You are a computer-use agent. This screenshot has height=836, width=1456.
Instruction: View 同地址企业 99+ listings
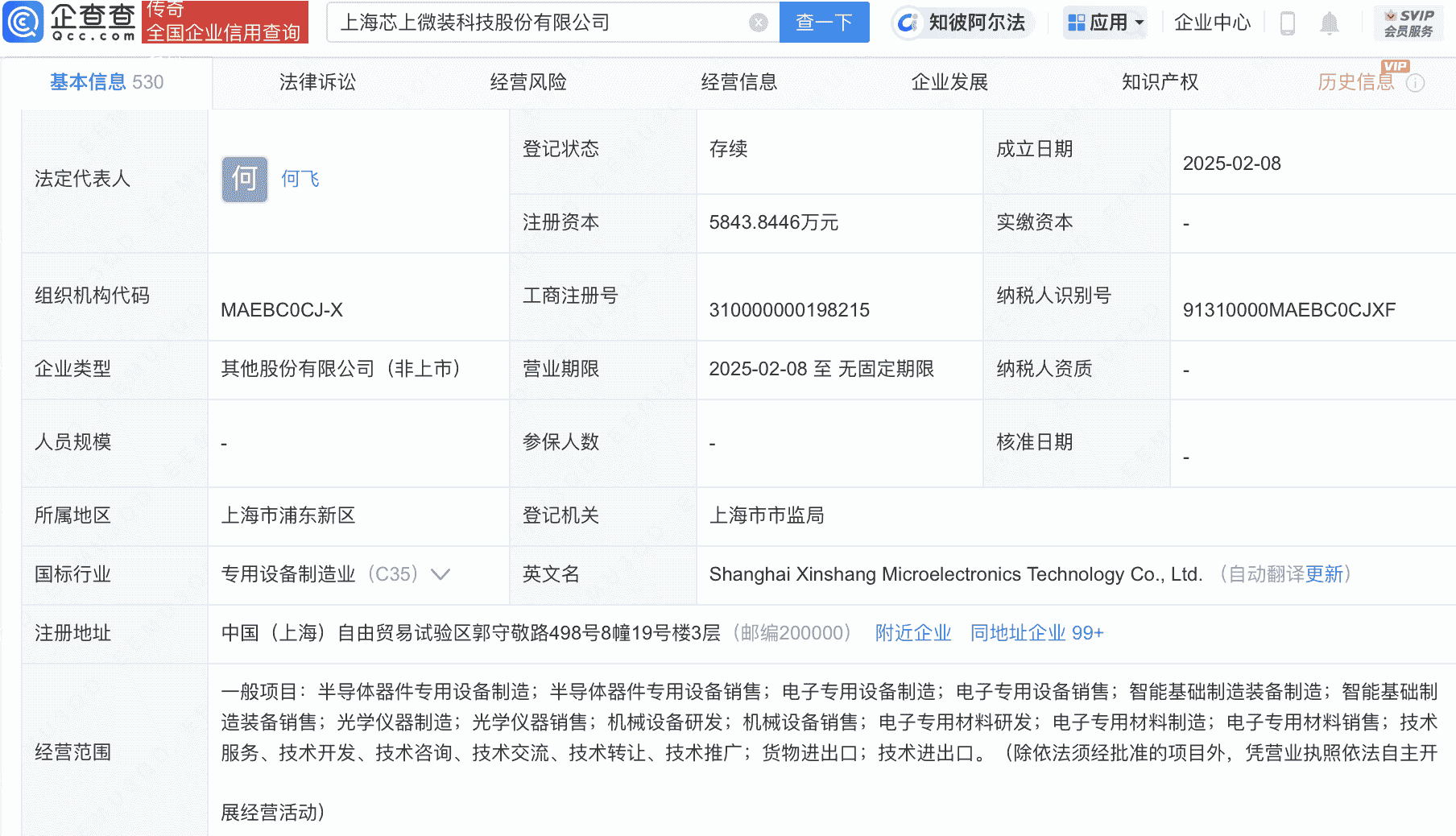click(x=1036, y=634)
